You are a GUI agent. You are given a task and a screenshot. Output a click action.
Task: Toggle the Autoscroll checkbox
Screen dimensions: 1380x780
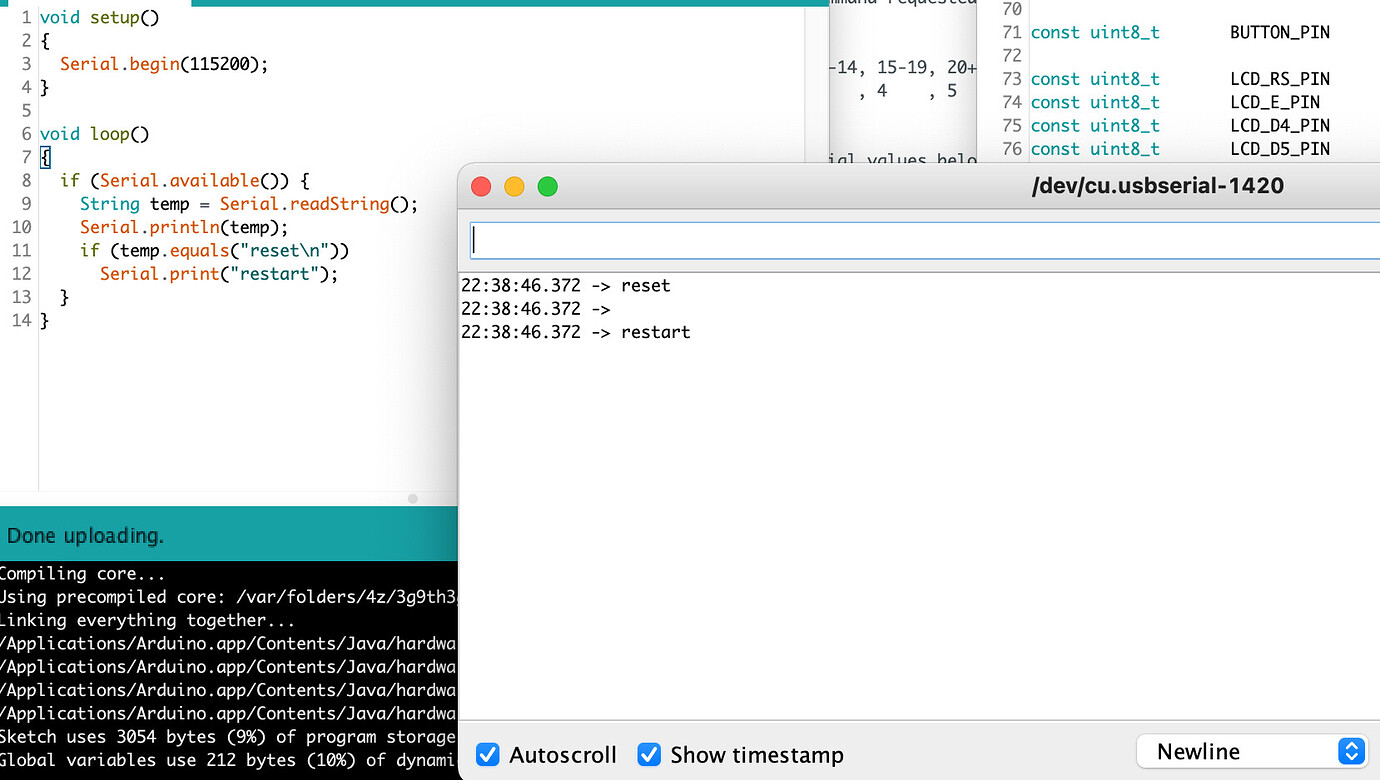(x=487, y=755)
